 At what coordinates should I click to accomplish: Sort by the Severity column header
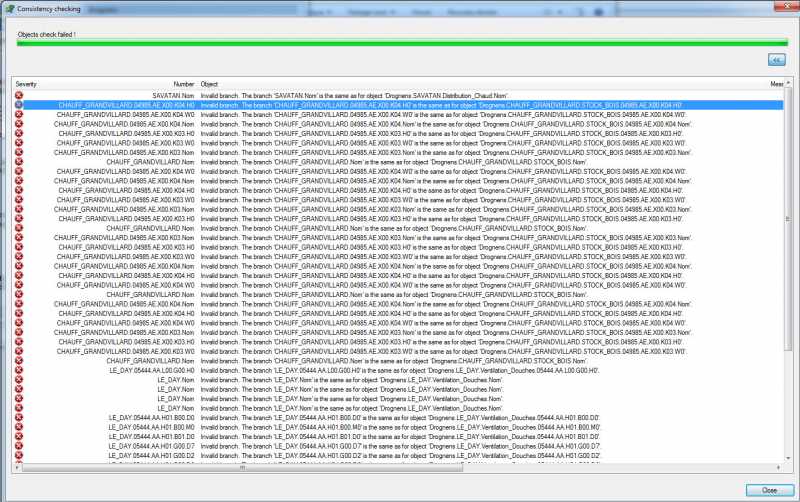(26, 84)
